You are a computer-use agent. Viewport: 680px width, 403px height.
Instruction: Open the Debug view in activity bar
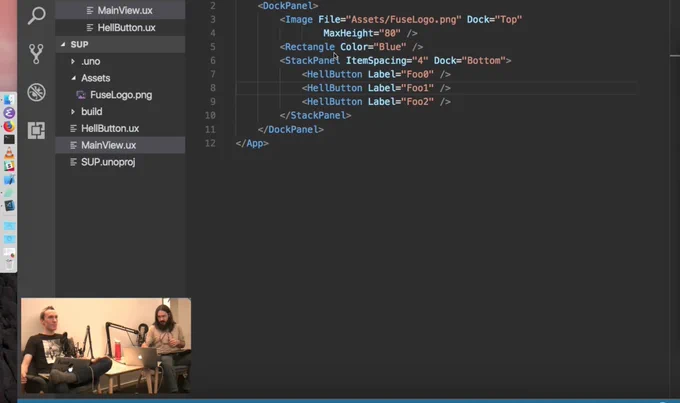[36, 92]
